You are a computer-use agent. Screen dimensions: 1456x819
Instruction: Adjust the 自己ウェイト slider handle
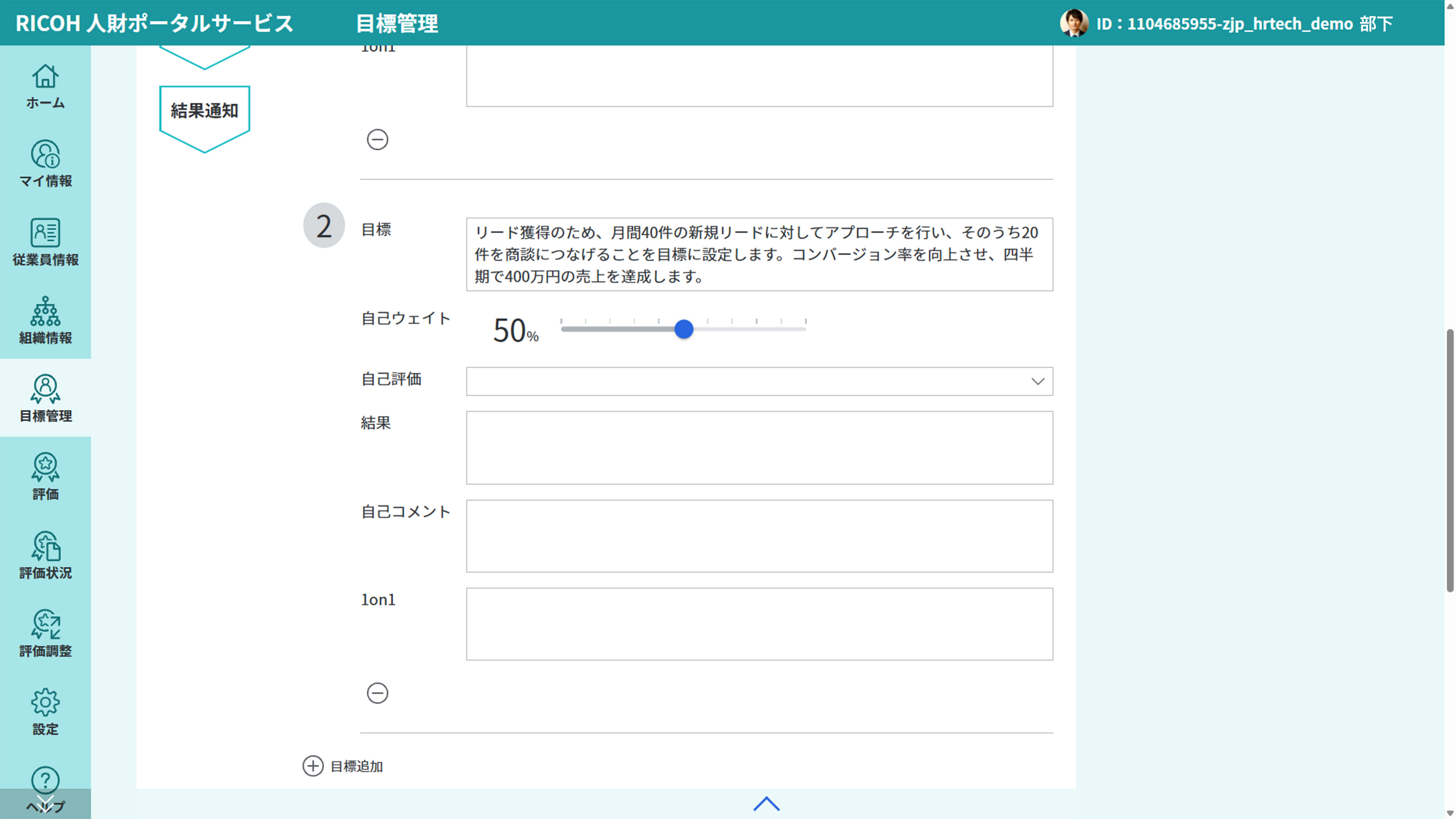[x=684, y=329]
